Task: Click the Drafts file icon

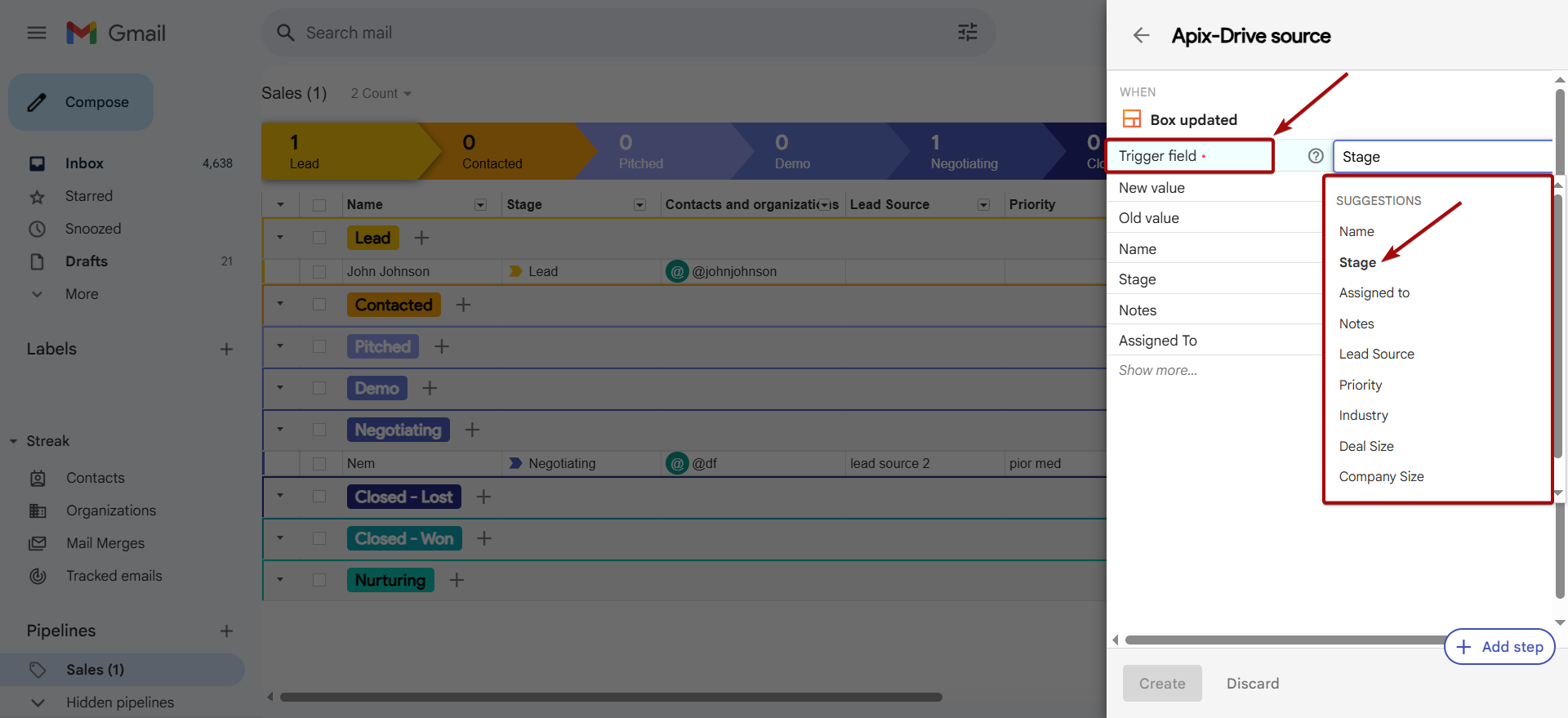Action: [x=37, y=261]
